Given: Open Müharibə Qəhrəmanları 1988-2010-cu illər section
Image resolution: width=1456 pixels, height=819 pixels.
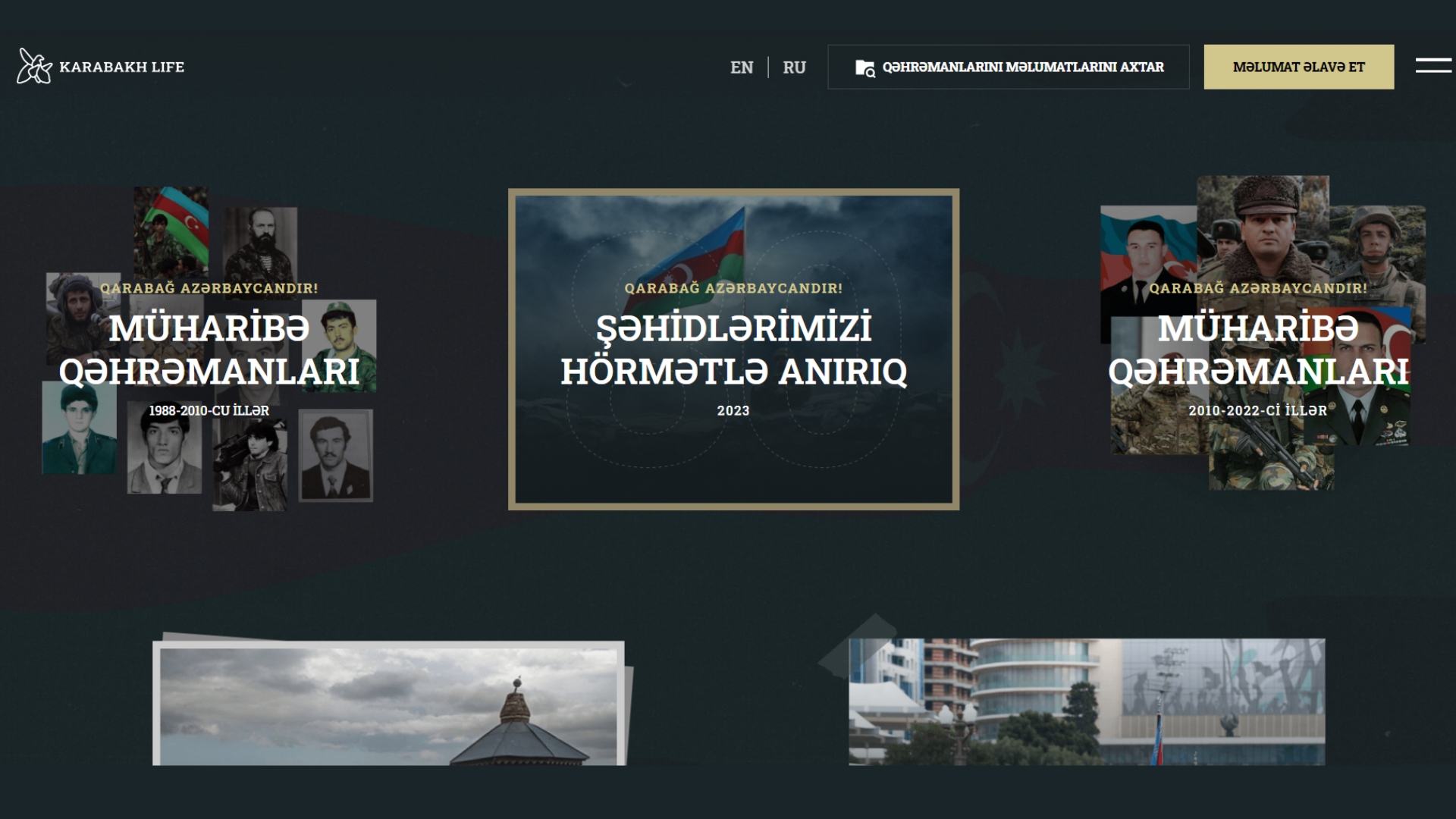Looking at the screenshot, I should pyautogui.click(x=209, y=350).
